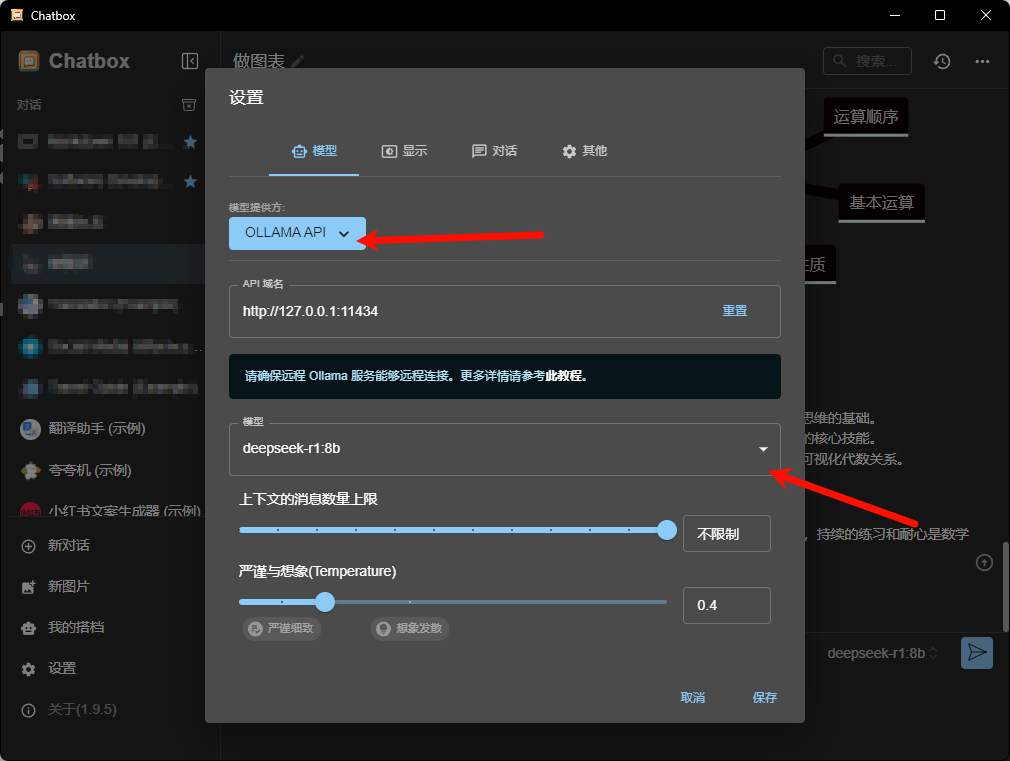Expand the deepseek-r1:8b model dropdown
The height and width of the screenshot is (761, 1010).
[x=763, y=449]
